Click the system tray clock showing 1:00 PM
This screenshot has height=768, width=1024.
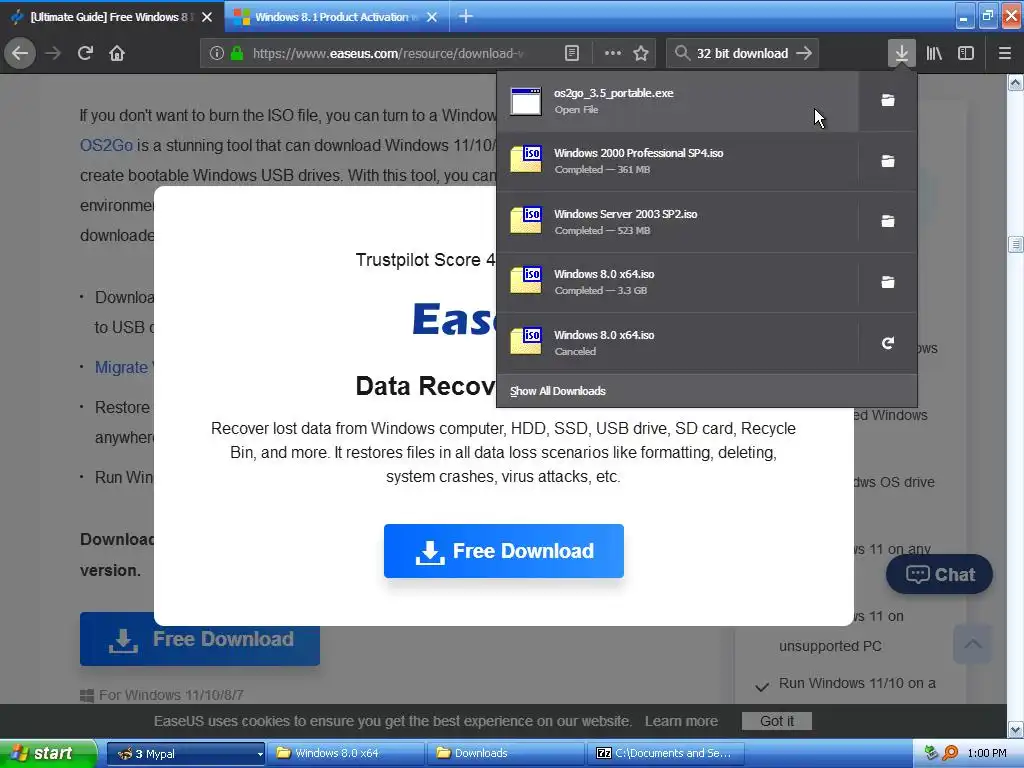click(987, 754)
